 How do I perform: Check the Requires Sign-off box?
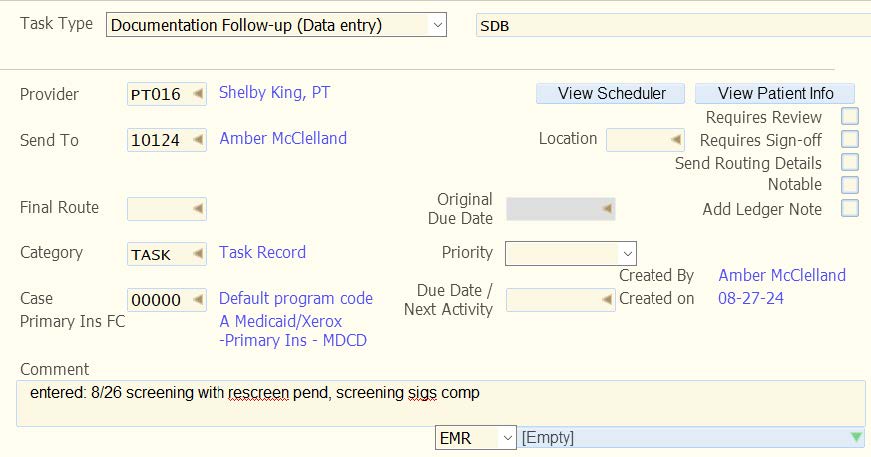click(x=850, y=140)
